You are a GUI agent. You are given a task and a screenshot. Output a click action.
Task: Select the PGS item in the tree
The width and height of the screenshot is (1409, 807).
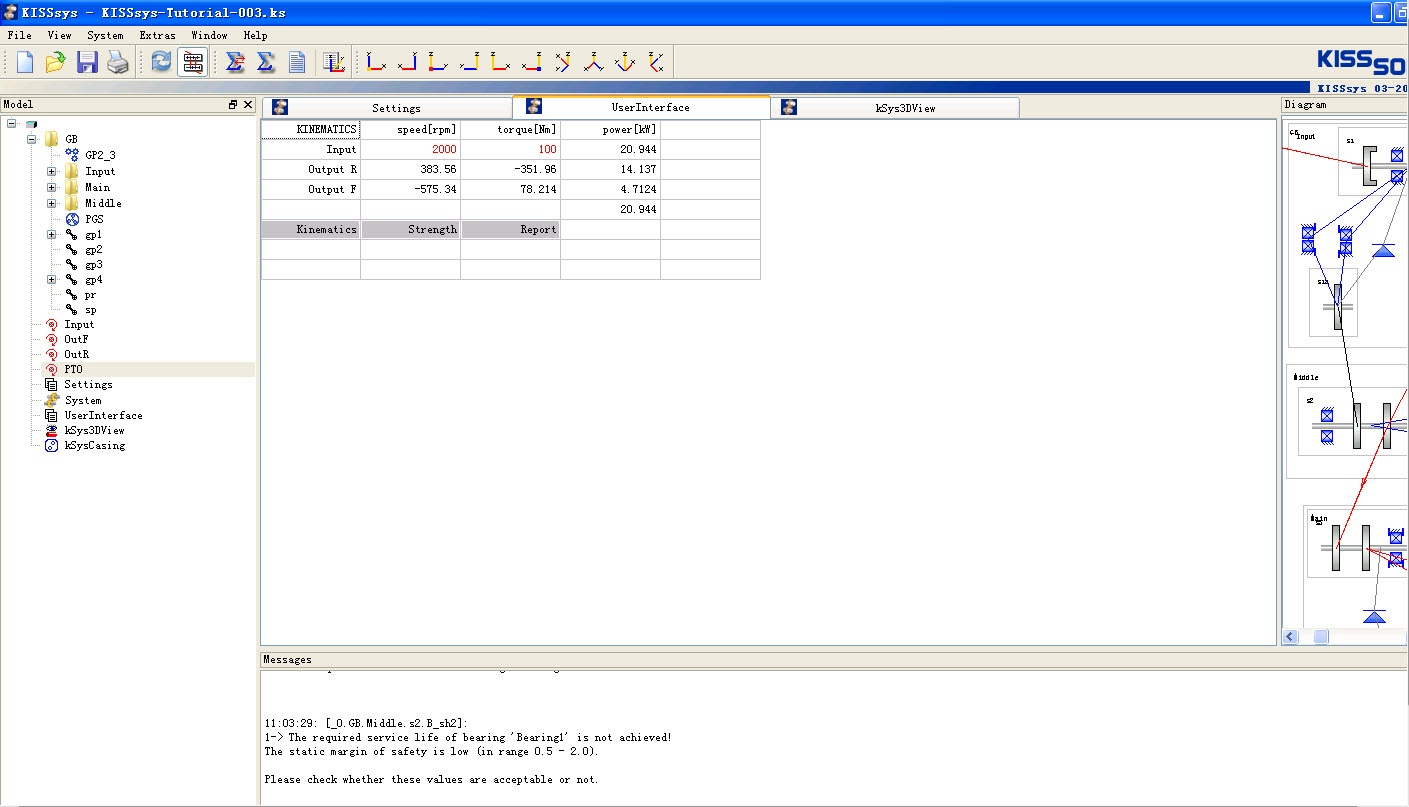point(94,219)
